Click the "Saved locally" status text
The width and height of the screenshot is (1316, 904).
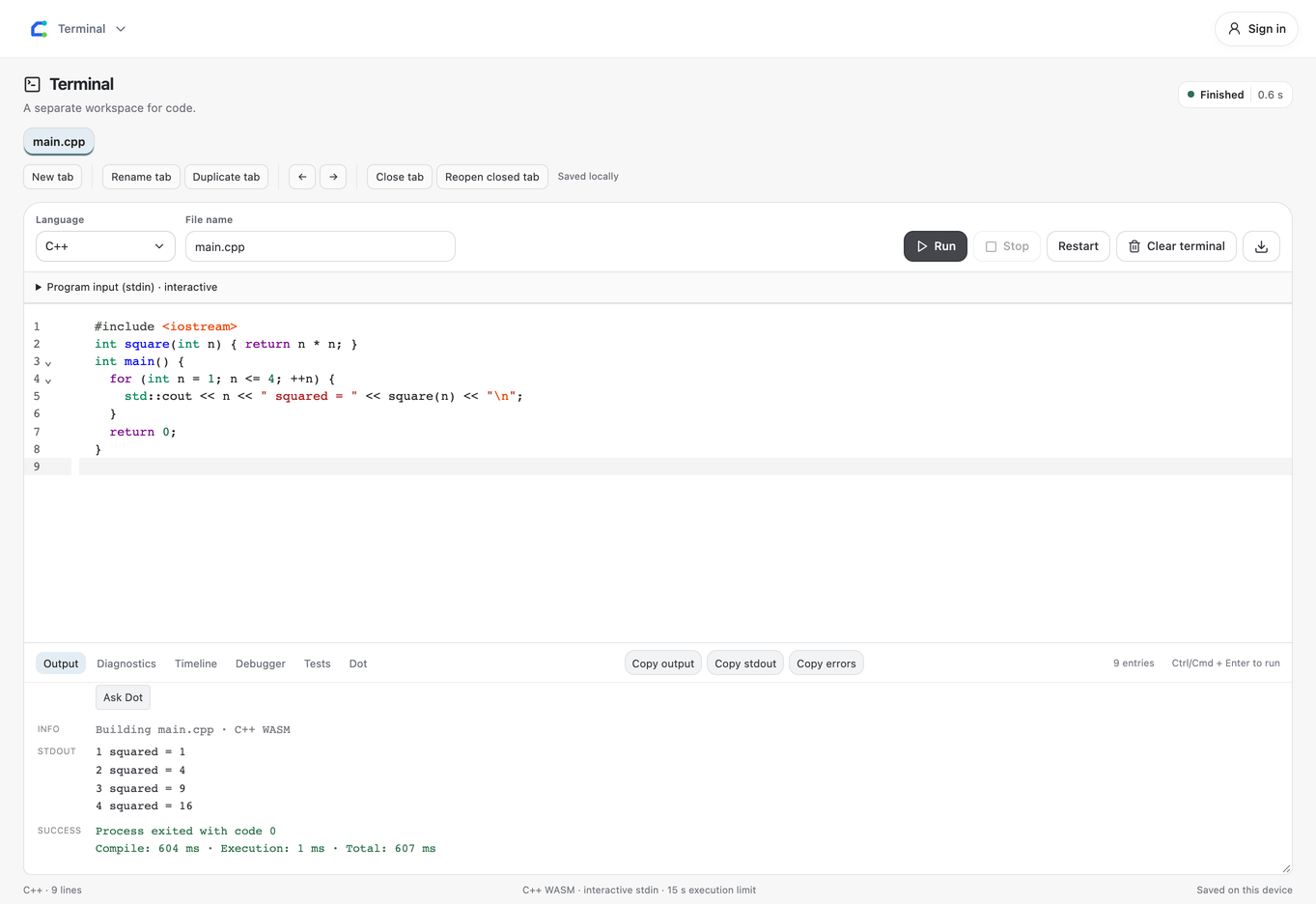(x=588, y=177)
